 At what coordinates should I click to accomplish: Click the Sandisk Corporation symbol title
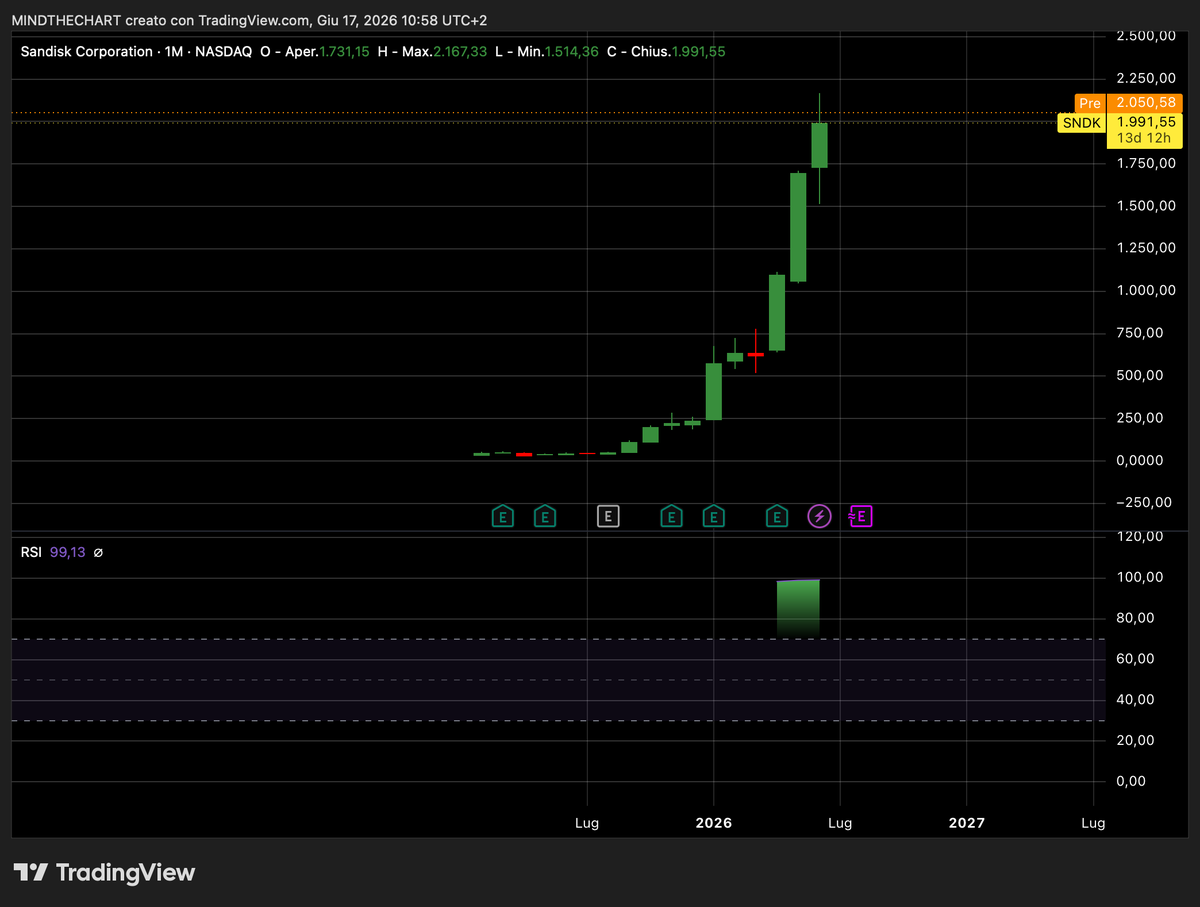[87, 51]
